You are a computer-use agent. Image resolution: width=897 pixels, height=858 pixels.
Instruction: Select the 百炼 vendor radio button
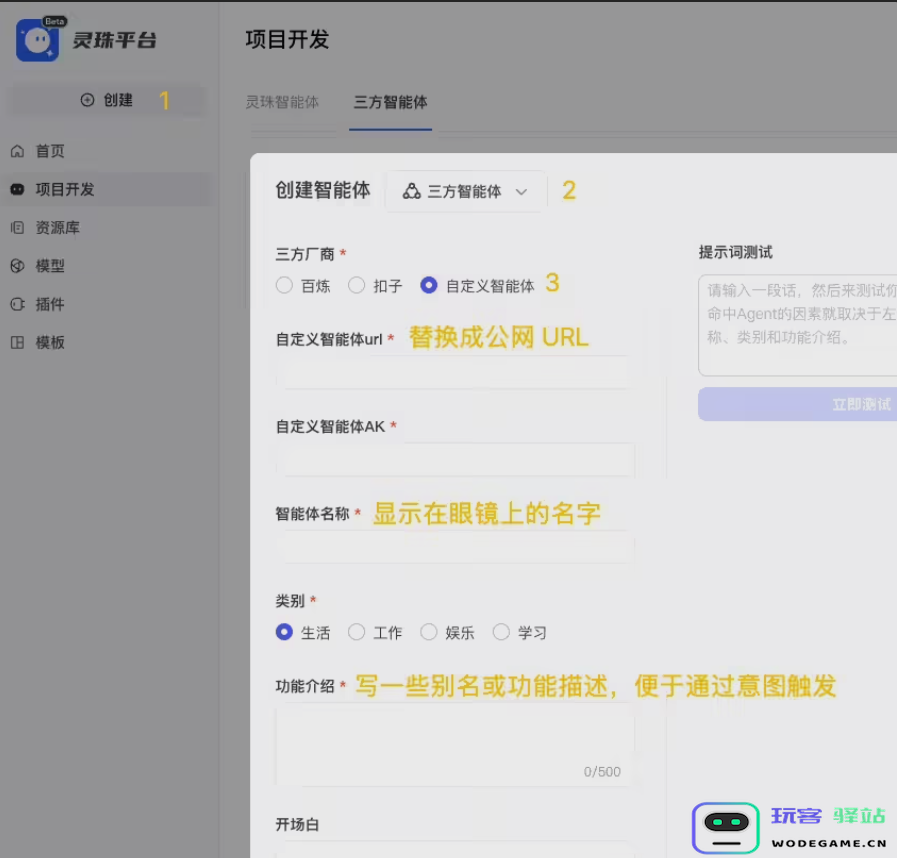pyautogui.click(x=284, y=285)
